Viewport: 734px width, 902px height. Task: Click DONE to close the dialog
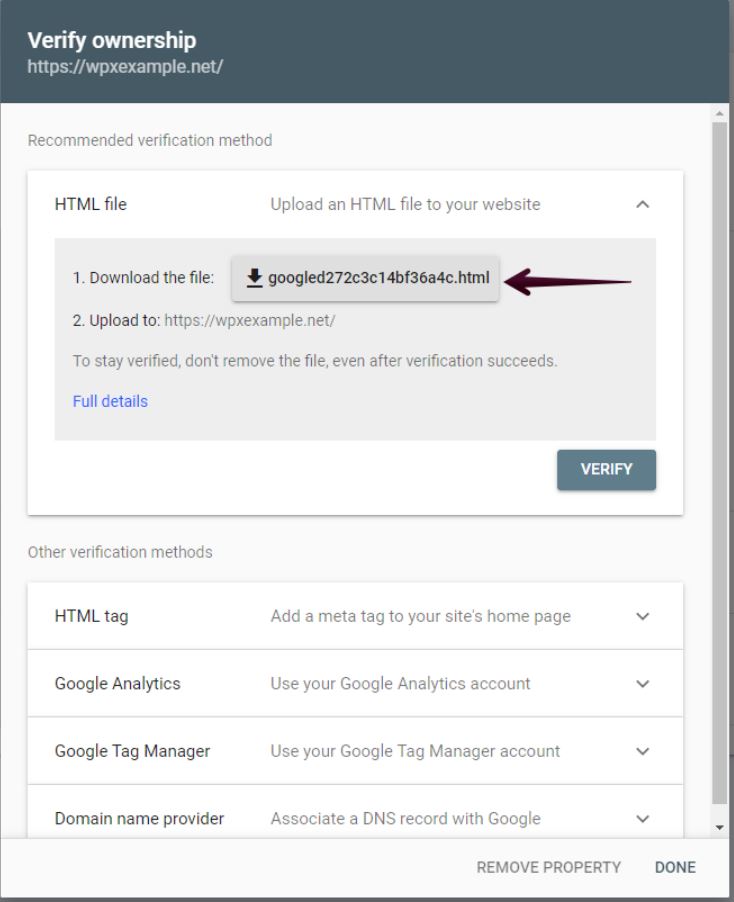pyautogui.click(x=675, y=867)
